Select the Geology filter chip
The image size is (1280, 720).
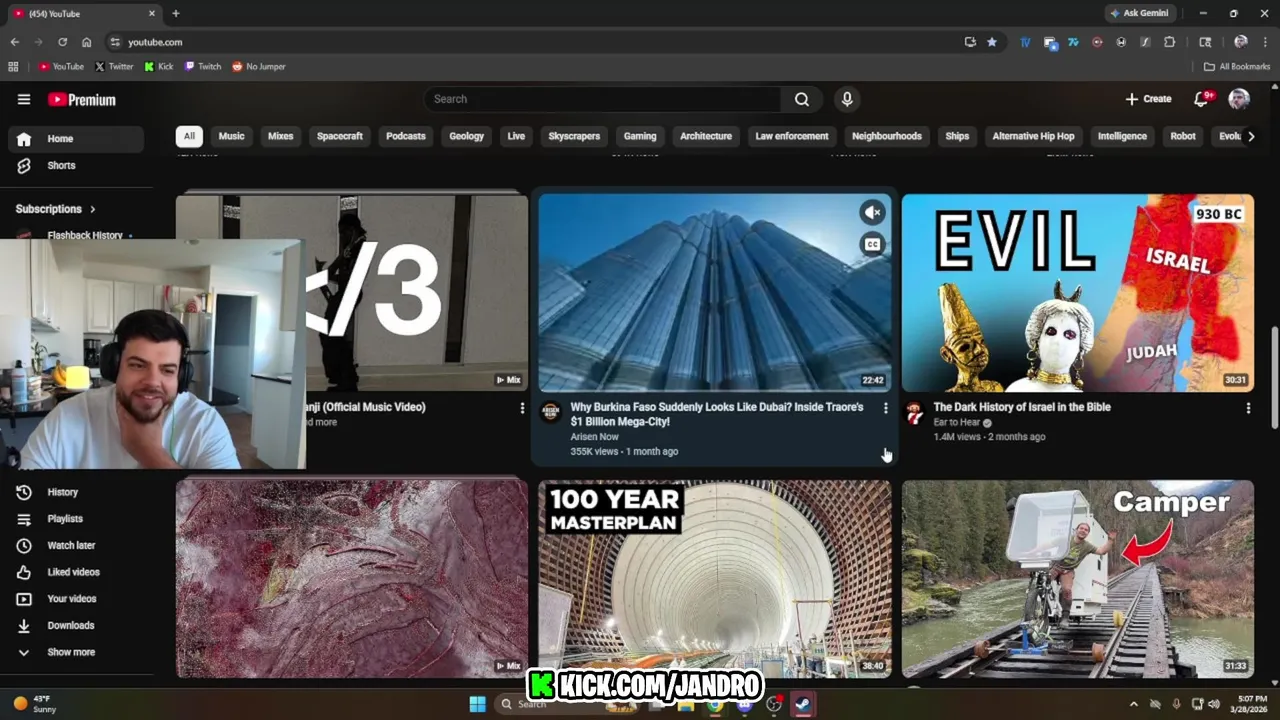(x=466, y=136)
